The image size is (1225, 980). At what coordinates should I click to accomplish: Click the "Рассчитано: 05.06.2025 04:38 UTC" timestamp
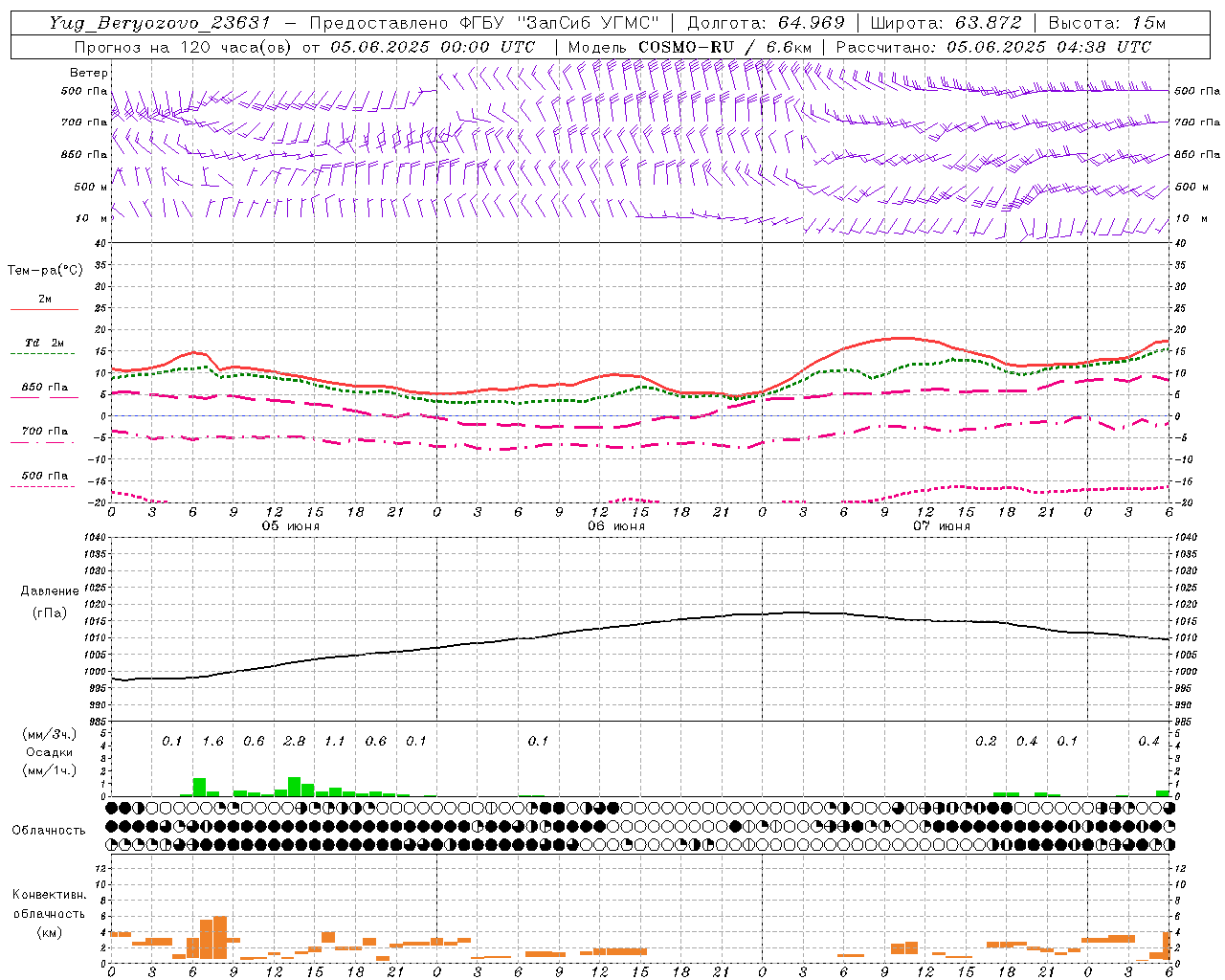993,47
